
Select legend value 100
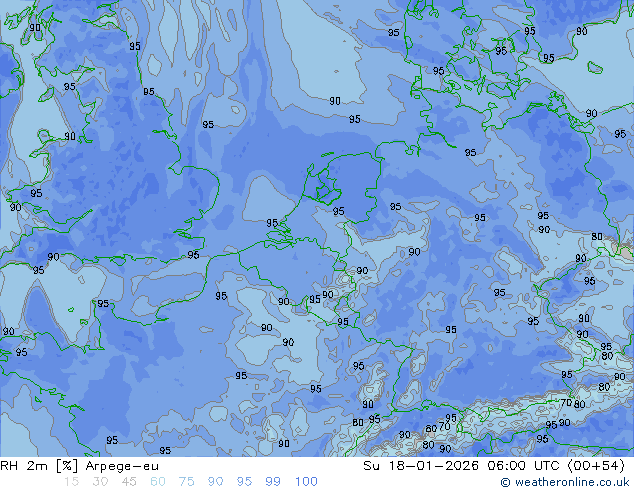point(306,482)
